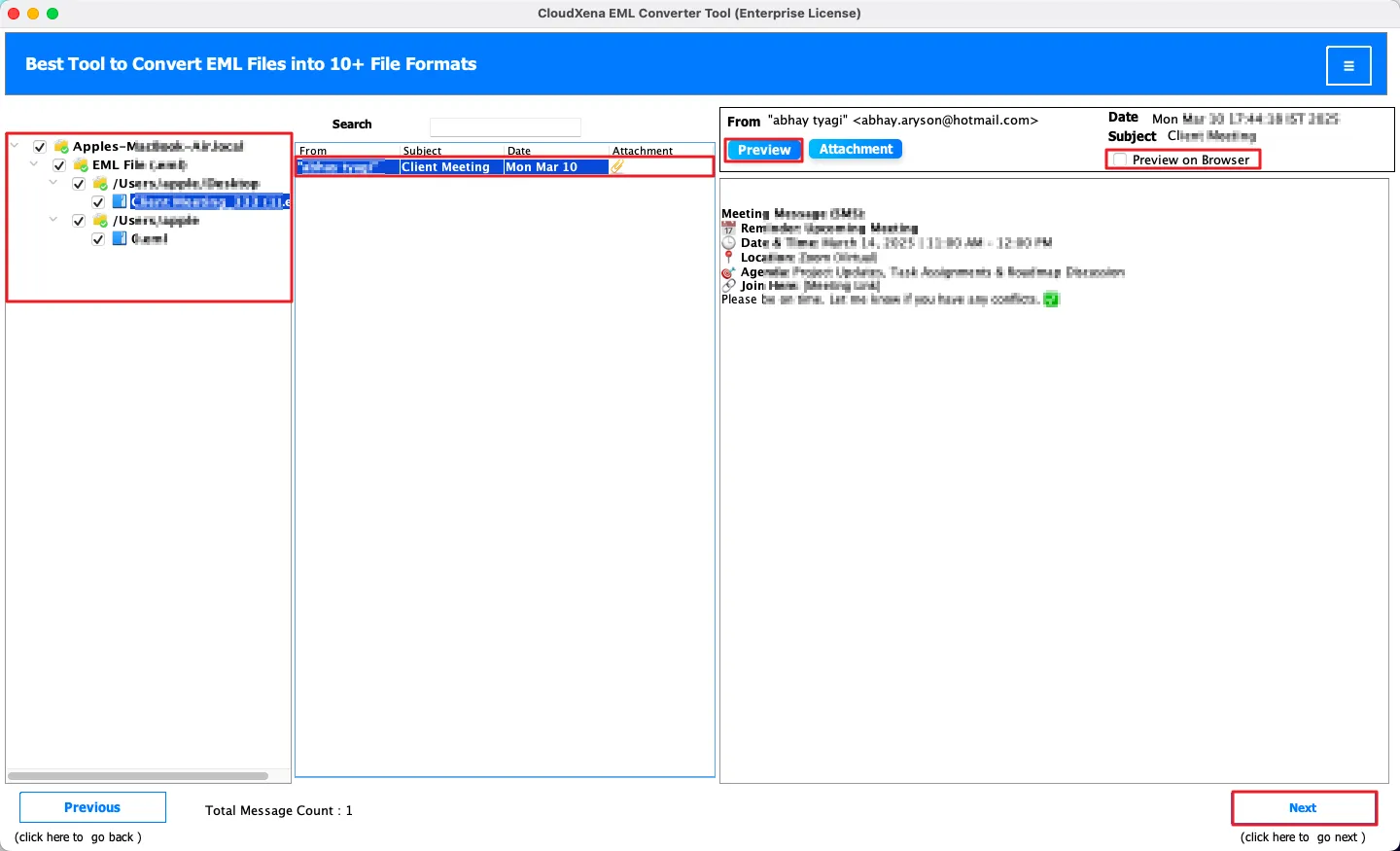Sort emails by the Date column header
This screenshot has width=1400, height=851.
pyautogui.click(x=519, y=151)
